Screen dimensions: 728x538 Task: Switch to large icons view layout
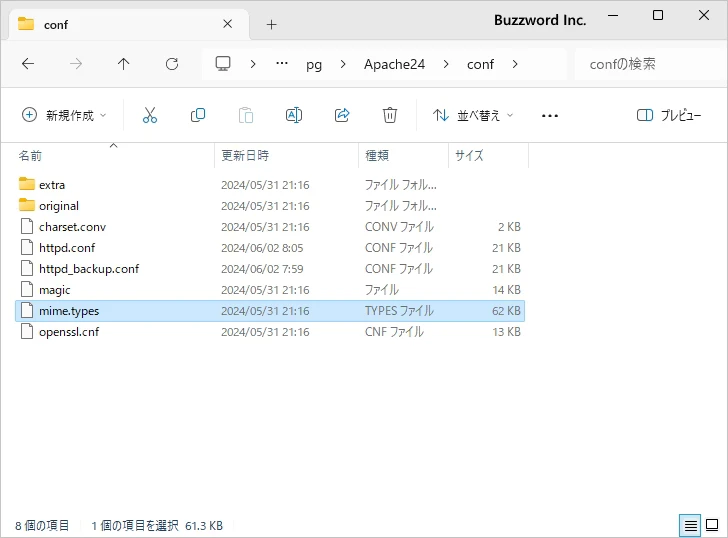pyautogui.click(x=712, y=525)
